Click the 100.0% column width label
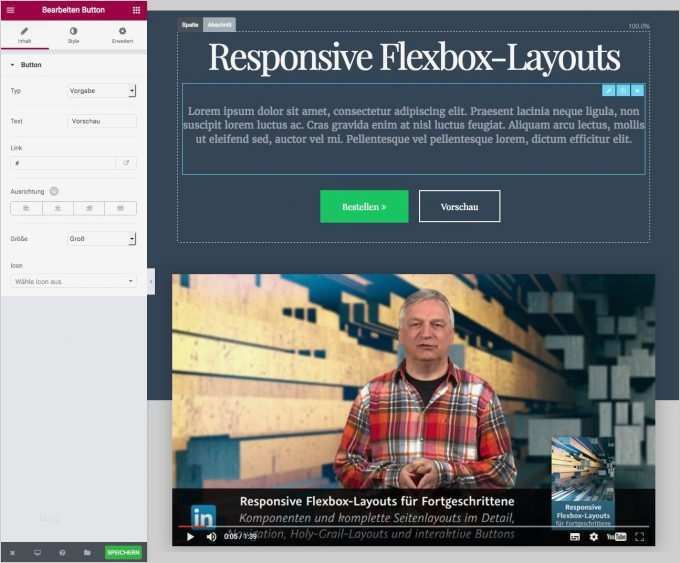The width and height of the screenshot is (680, 563). [x=639, y=26]
